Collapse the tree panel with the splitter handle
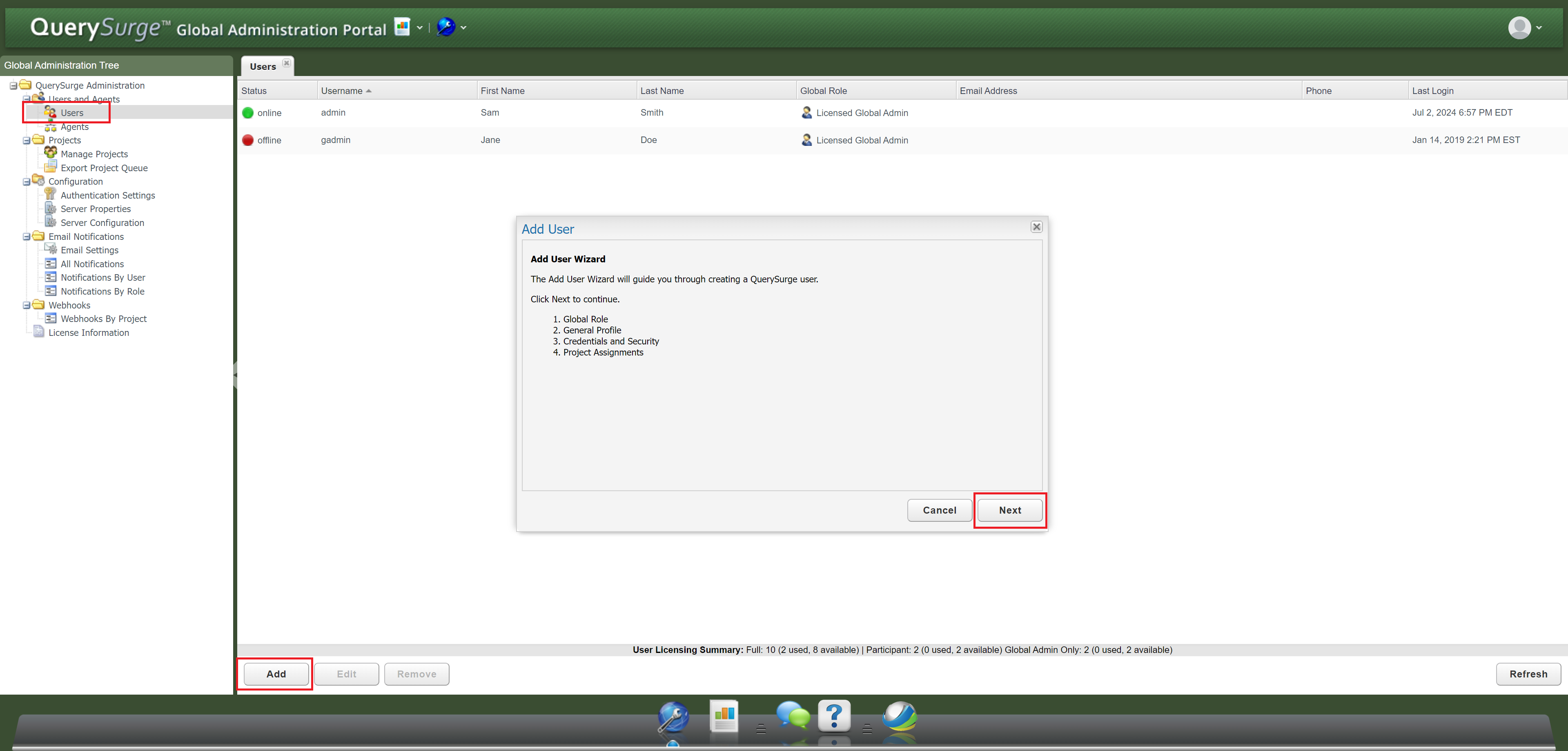The width and height of the screenshot is (1568, 751). tap(235, 375)
